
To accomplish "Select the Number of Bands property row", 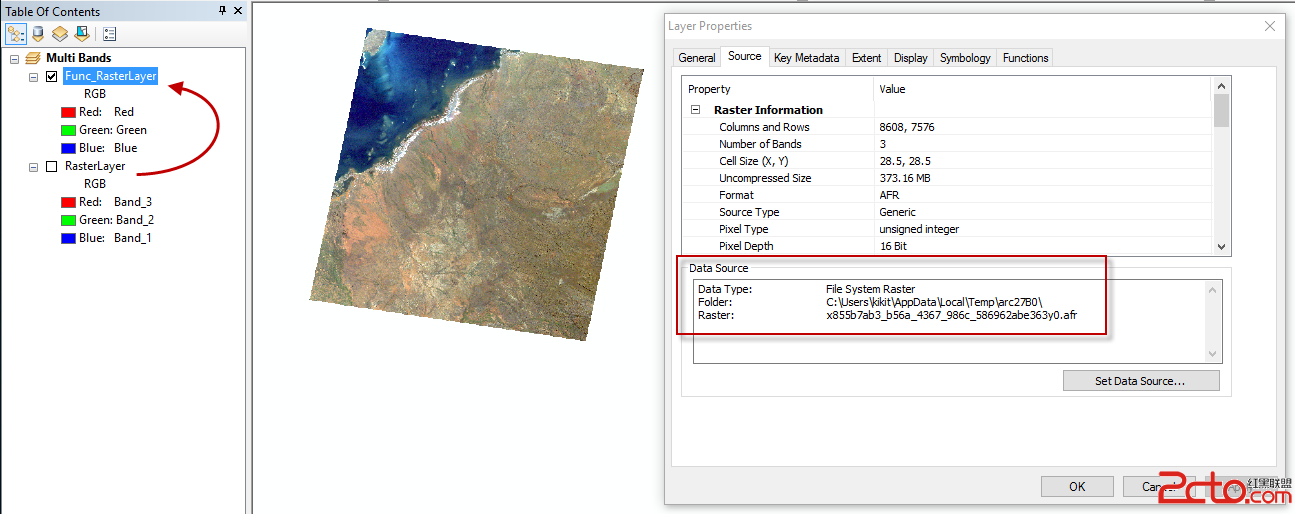I will 947,144.
